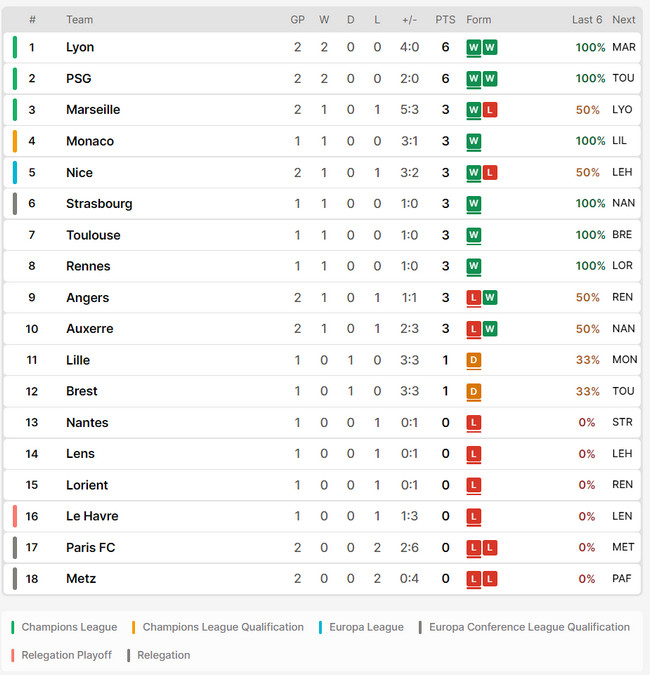
Task: Click Le Havre's next opponent LEN
Action: [622, 516]
